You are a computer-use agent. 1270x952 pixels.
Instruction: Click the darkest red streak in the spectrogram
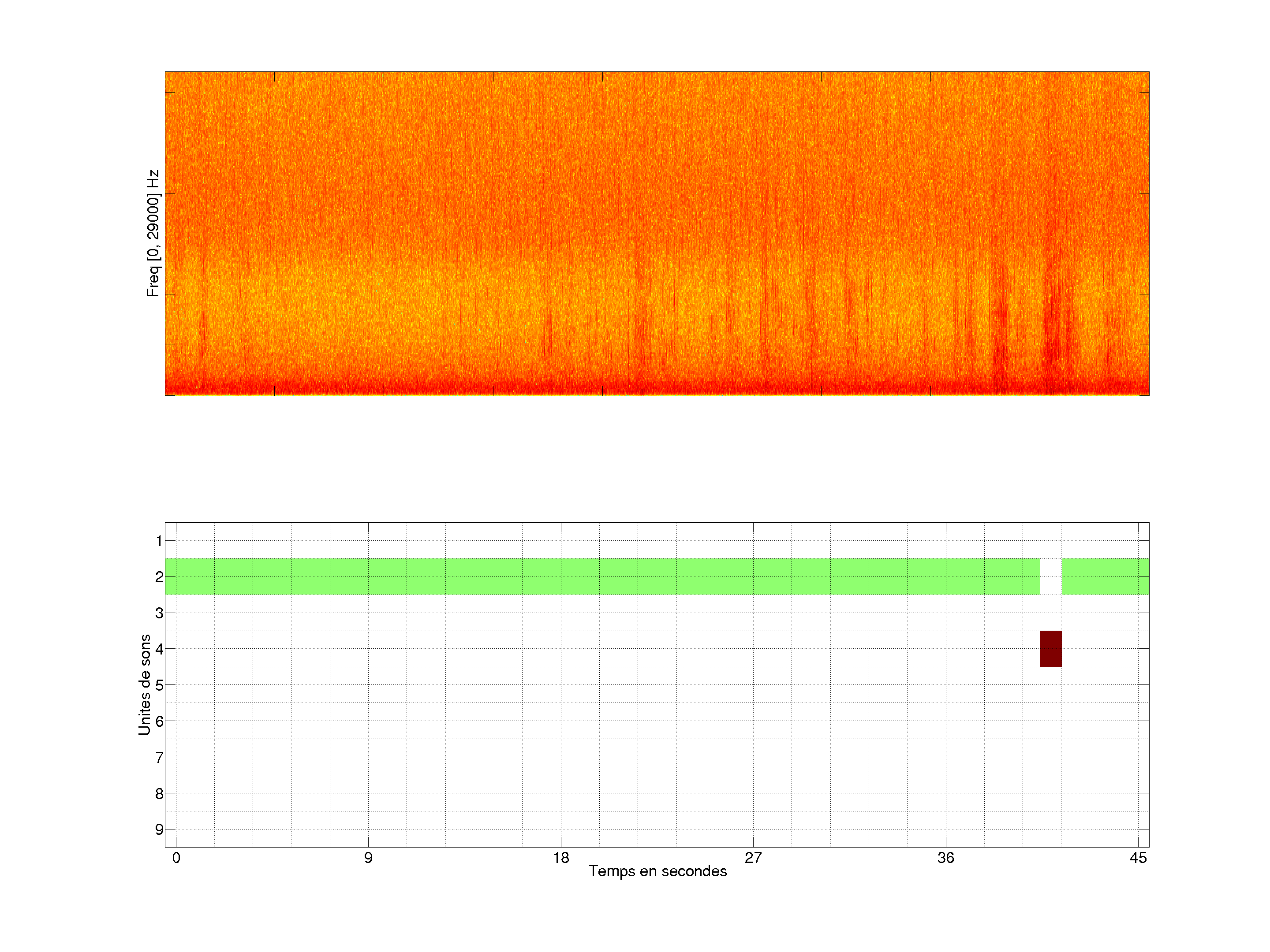[x=1052, y=321]
